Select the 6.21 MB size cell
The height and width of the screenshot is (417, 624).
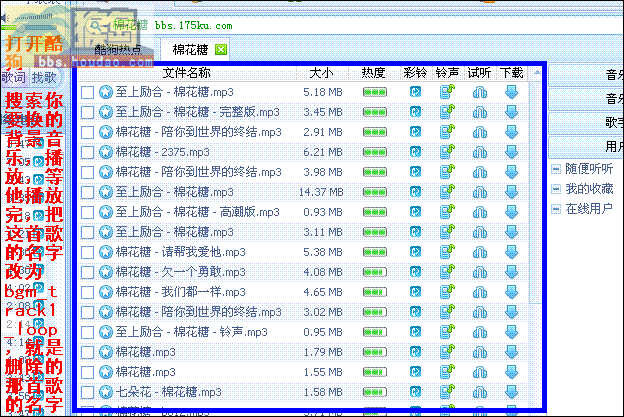[x=323, y=152]
